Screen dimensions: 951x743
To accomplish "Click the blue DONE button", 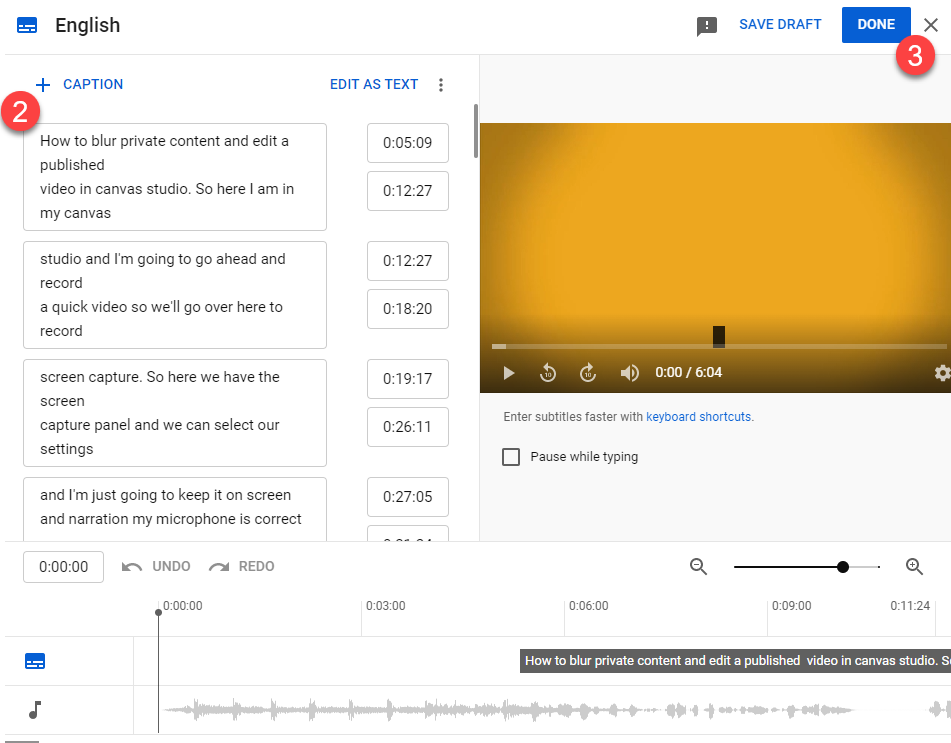I will click(x=876, y=24).
